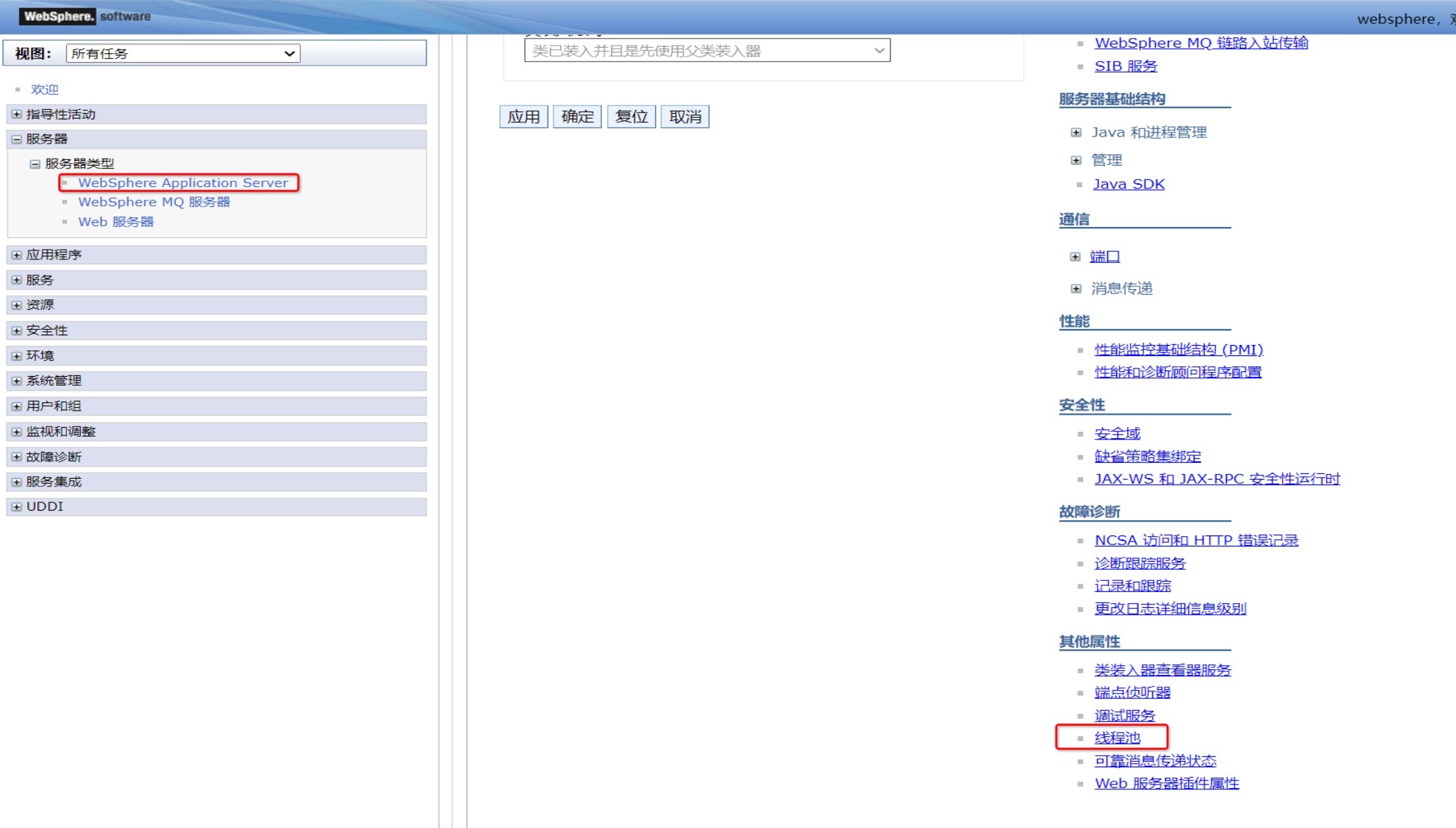Open the Java SDK link
The image size is (1456, 828).
click(1129, 184)
